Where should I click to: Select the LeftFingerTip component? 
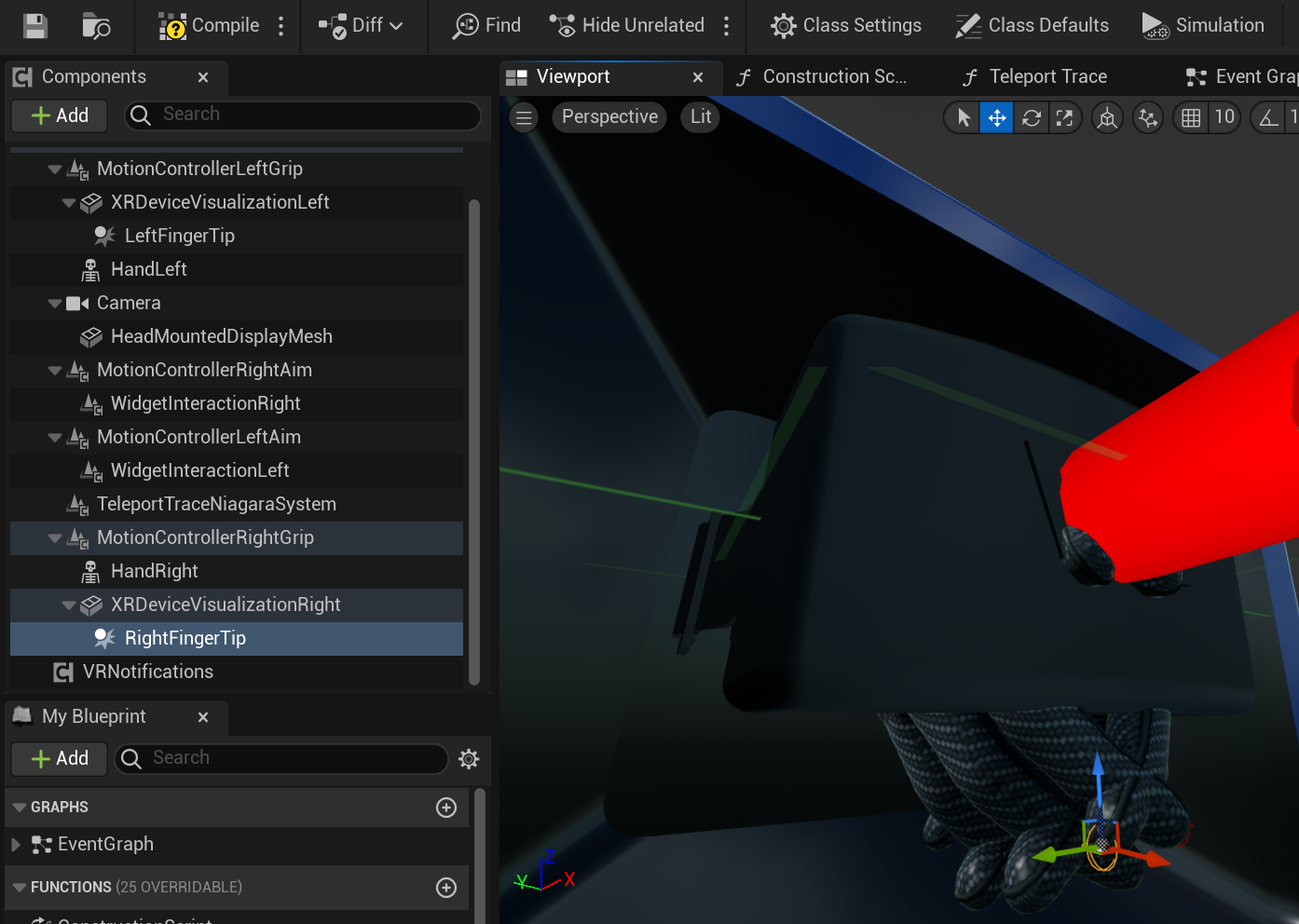pyautogui.click(x=179, y=237)
